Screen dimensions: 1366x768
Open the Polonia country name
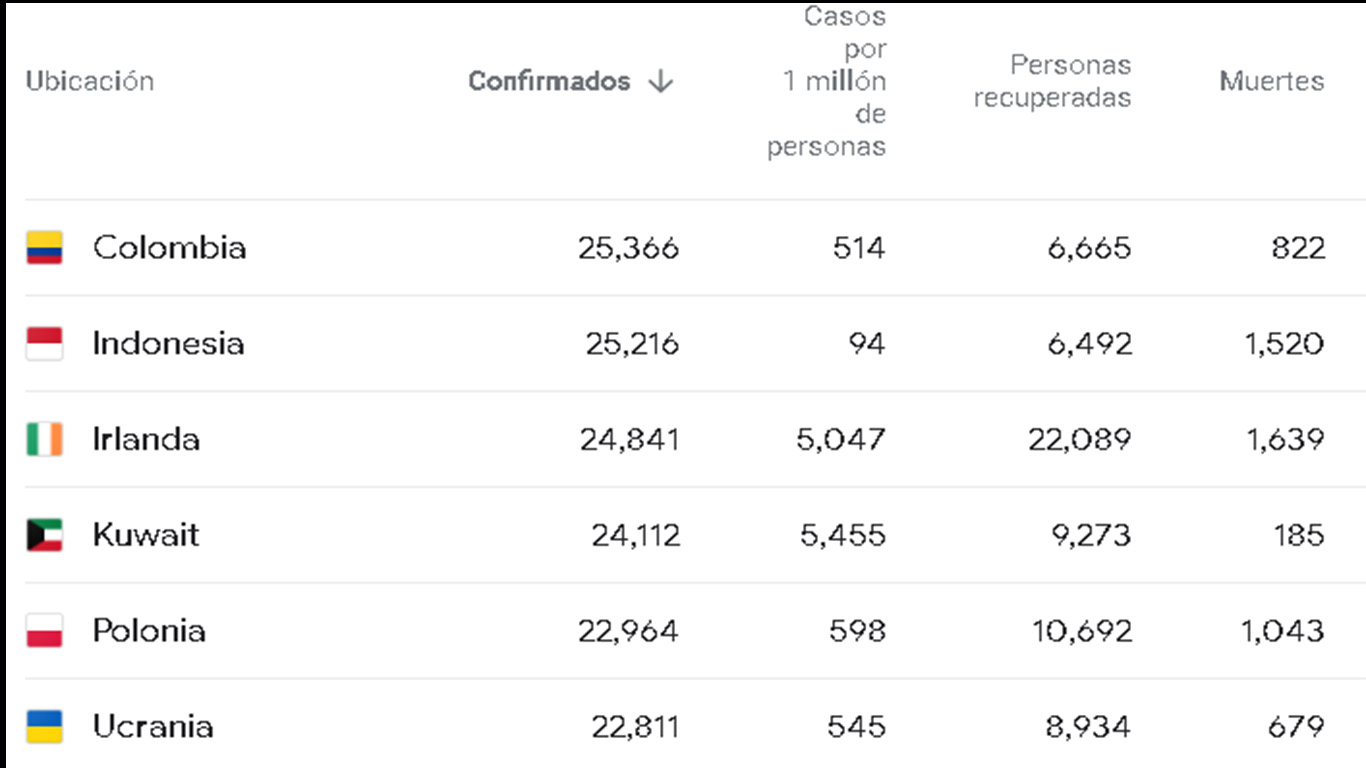[149, 631]
